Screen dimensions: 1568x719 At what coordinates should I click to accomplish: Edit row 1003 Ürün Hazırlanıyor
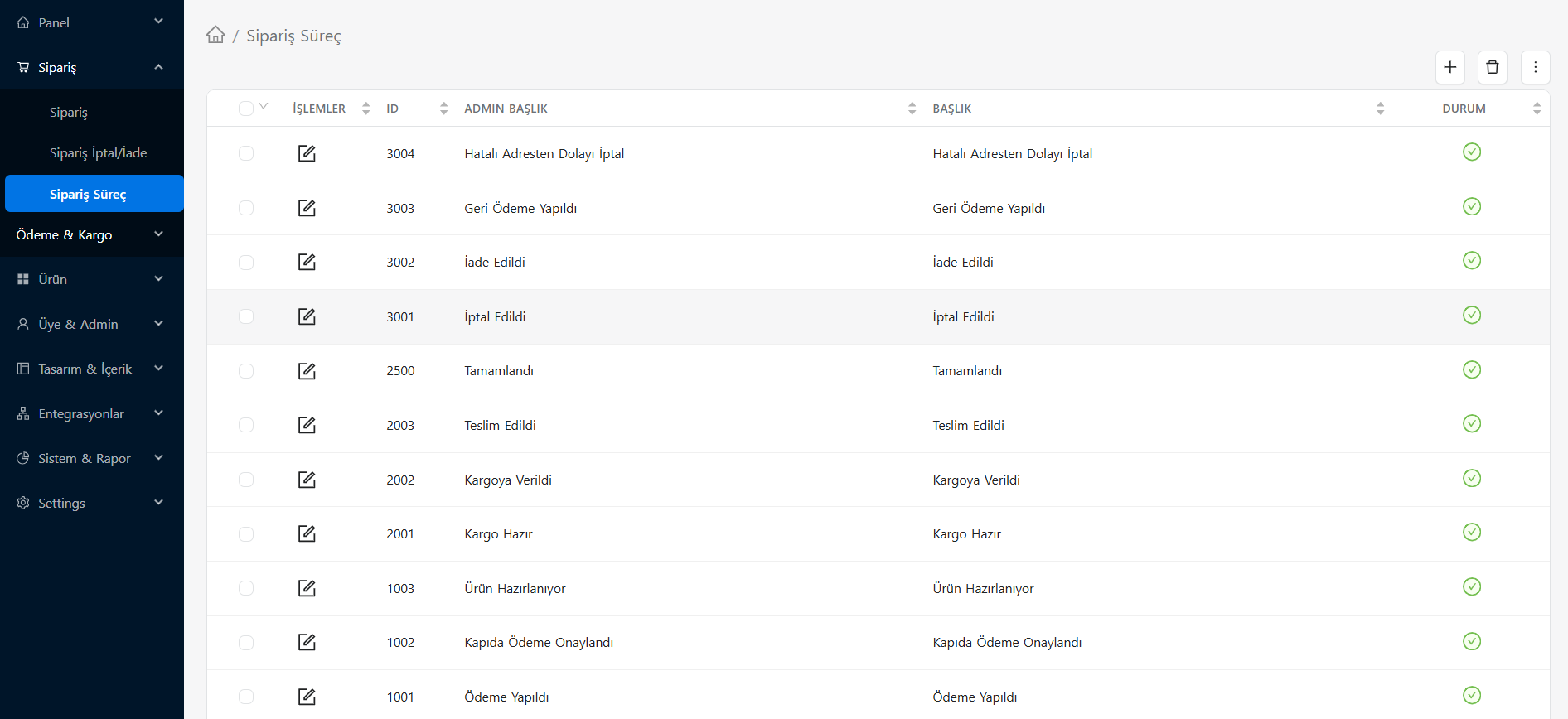tap(307, 588)
